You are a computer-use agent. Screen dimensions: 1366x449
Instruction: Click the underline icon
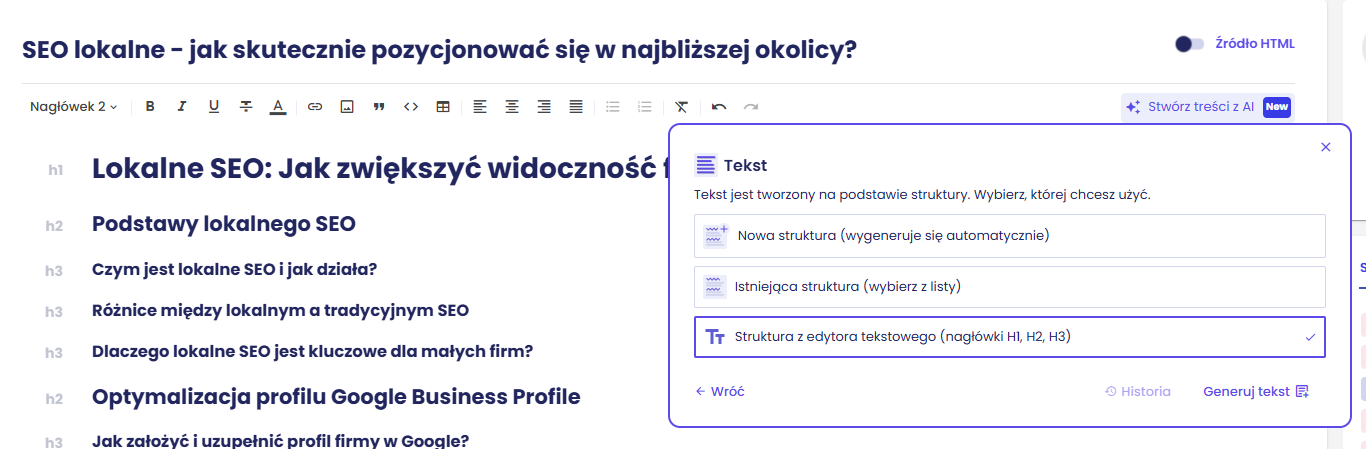pos(214,106)
